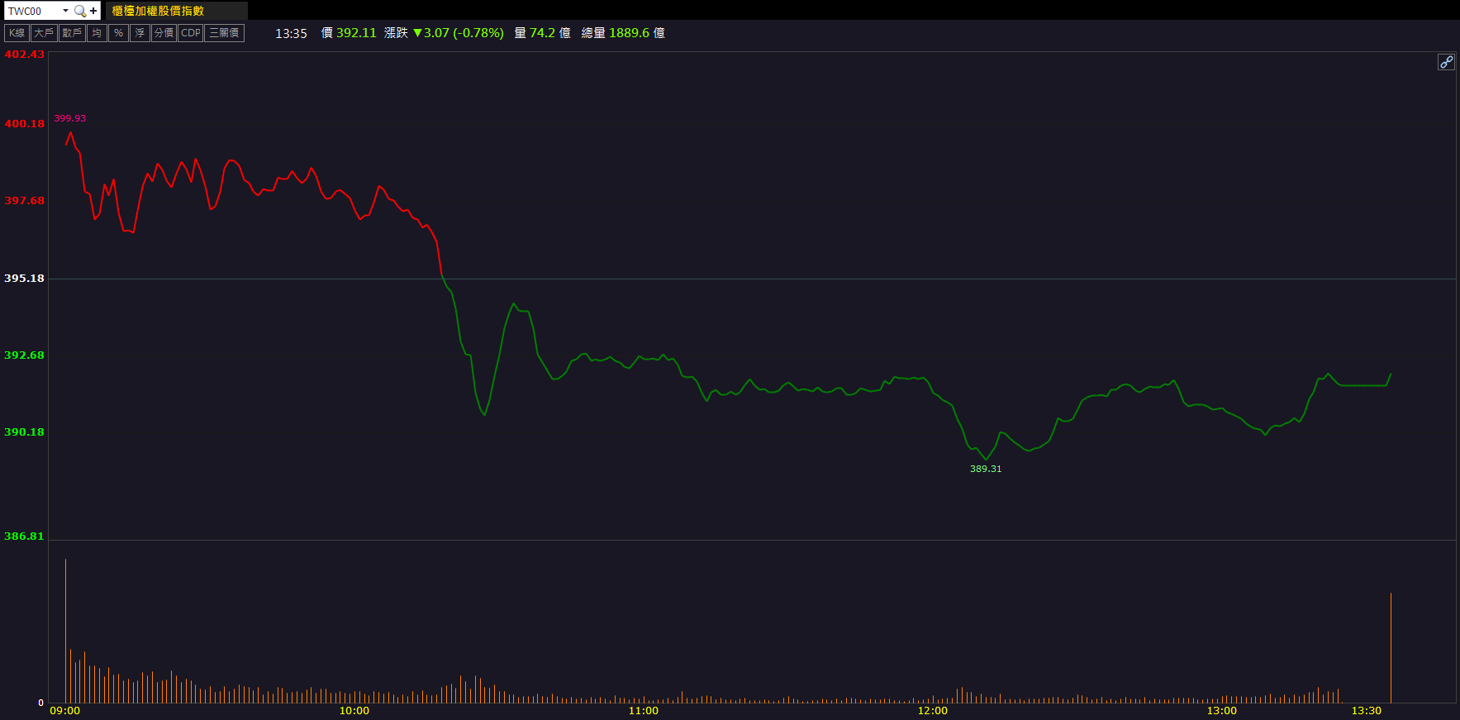Image resolution: width=1460 pixels, height=720 pixels.
Task: Toggle the 散戶 indicator button
Action: [x=72, y=33]
